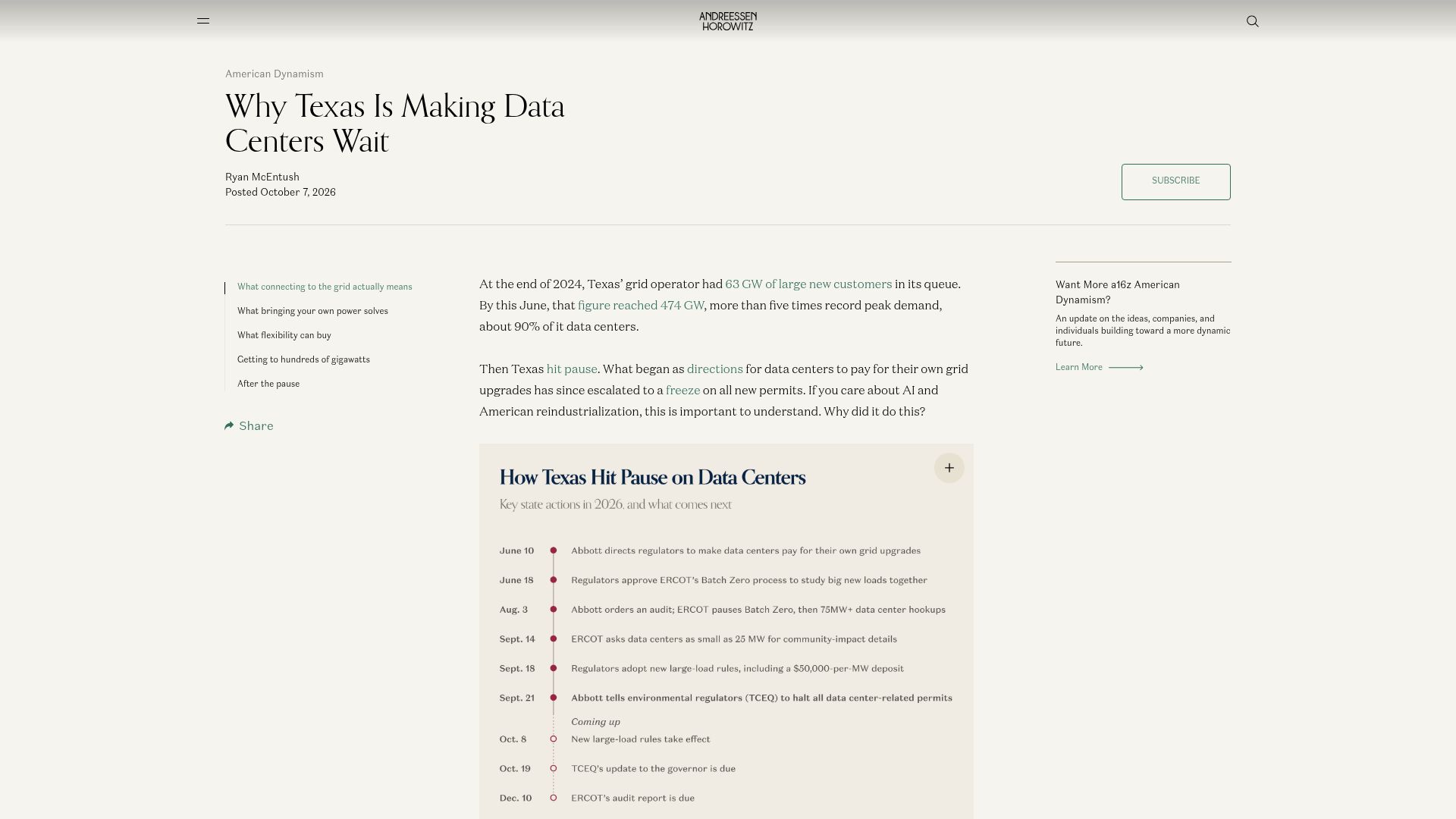Click 'TCEQ's update to the governor is due'
The image size is (1456, 819).
[x=653, y=768]
